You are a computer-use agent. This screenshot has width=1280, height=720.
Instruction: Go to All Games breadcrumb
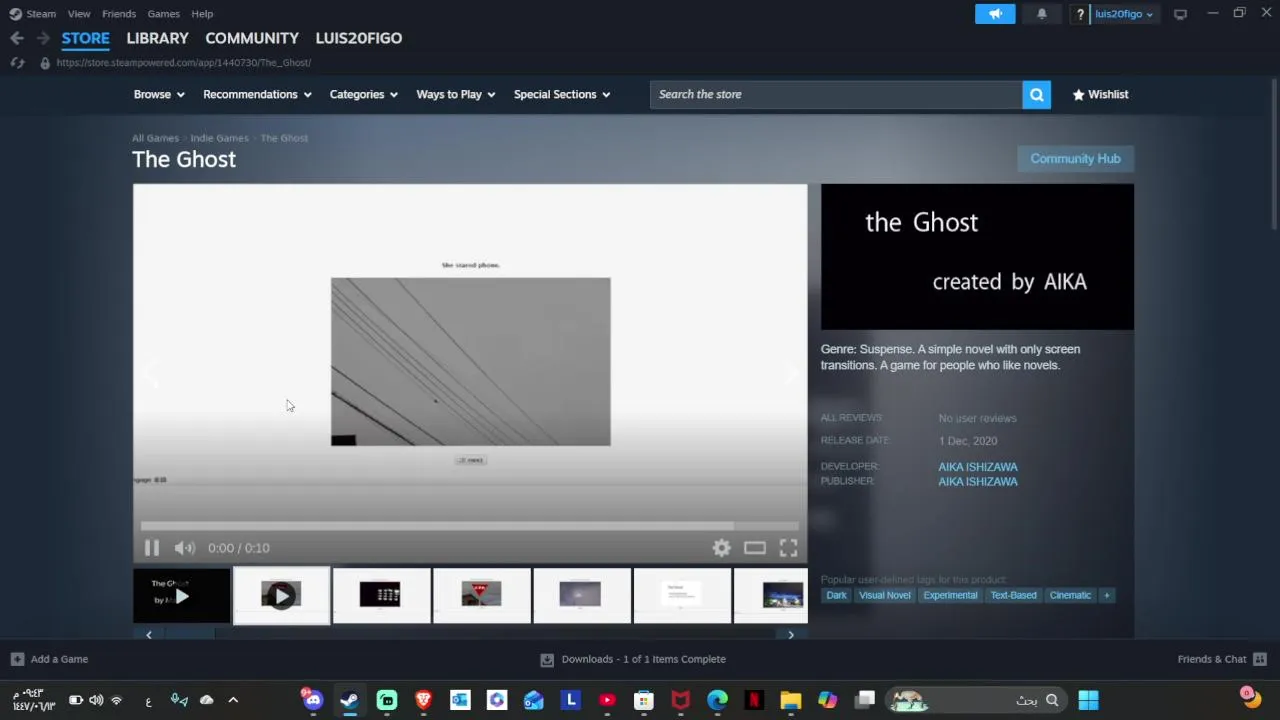pyautogui.click(x=155, y=138)
